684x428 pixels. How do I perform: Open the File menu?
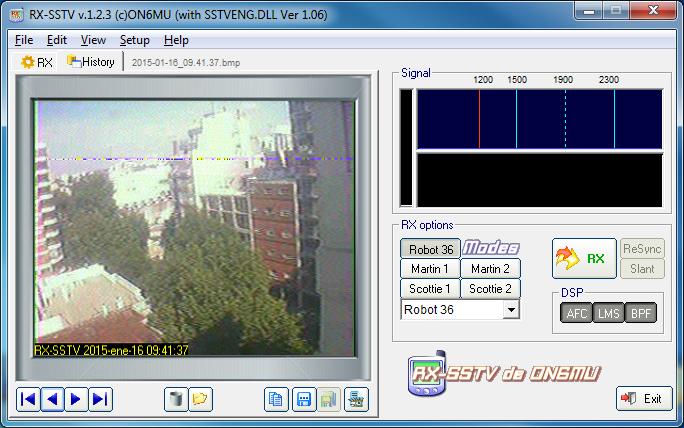pyautogui.click(x=24, y=40)
